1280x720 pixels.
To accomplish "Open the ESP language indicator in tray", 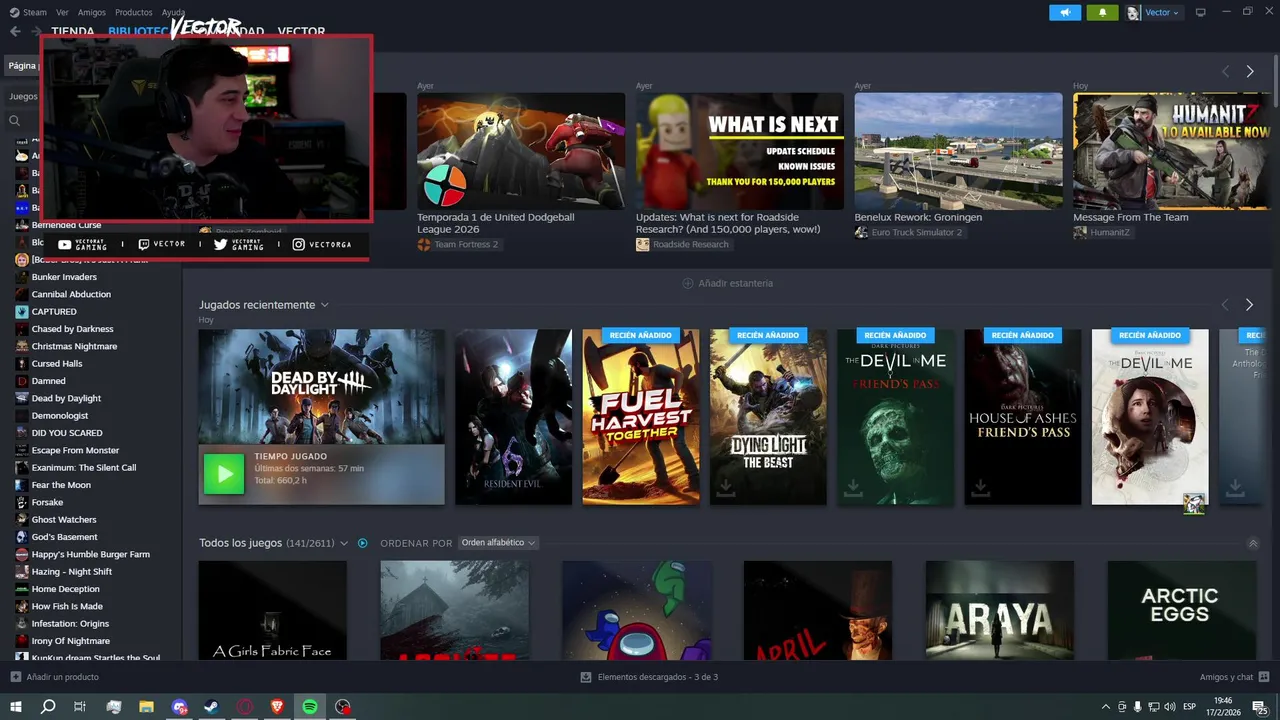I will [1189, 707].
